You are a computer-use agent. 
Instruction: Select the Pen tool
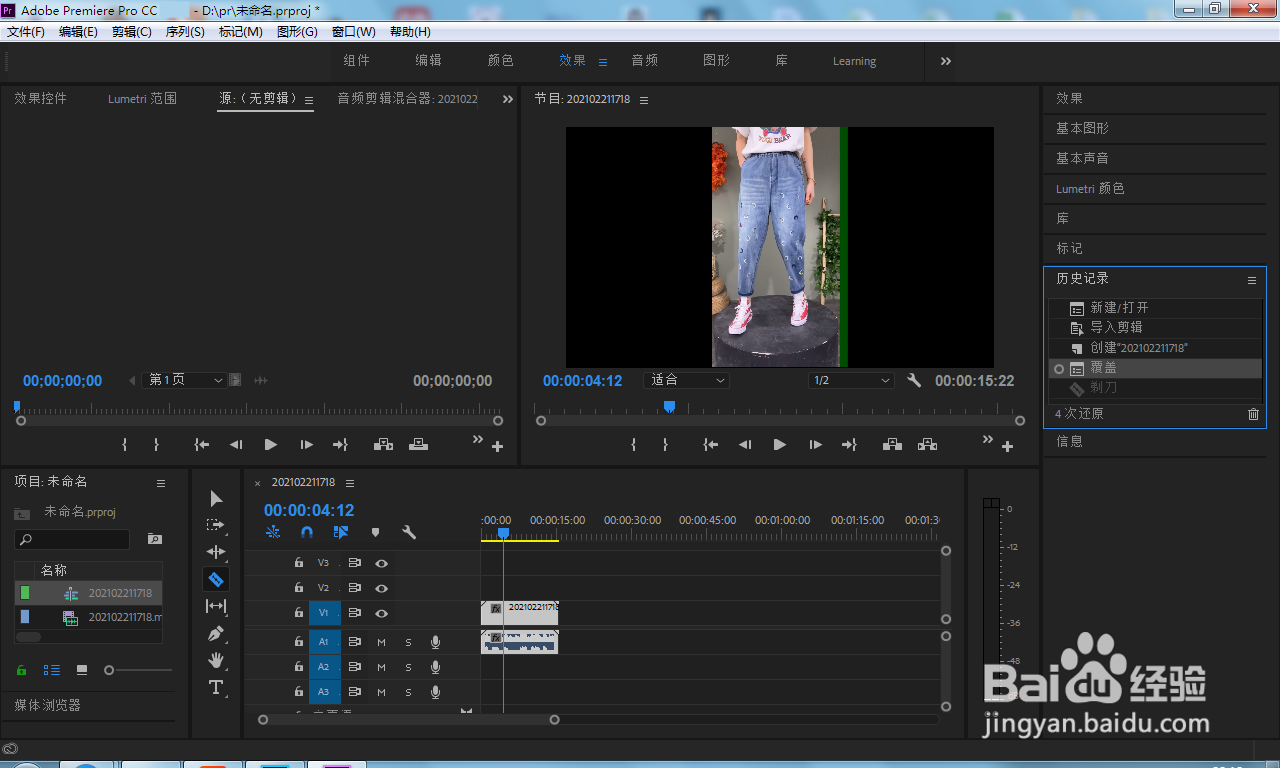pyautogui.click(x=216, y=633)
